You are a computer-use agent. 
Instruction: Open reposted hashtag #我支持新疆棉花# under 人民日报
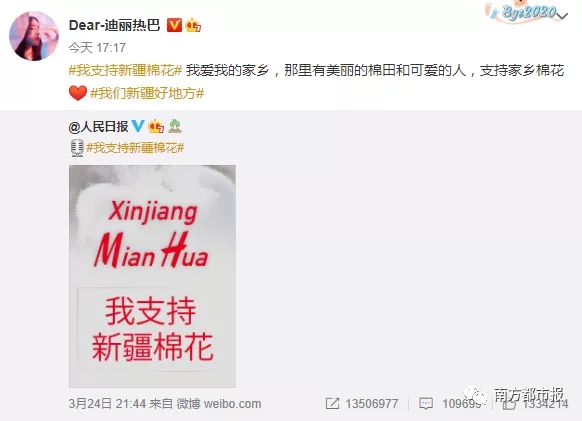pos(135,148)
